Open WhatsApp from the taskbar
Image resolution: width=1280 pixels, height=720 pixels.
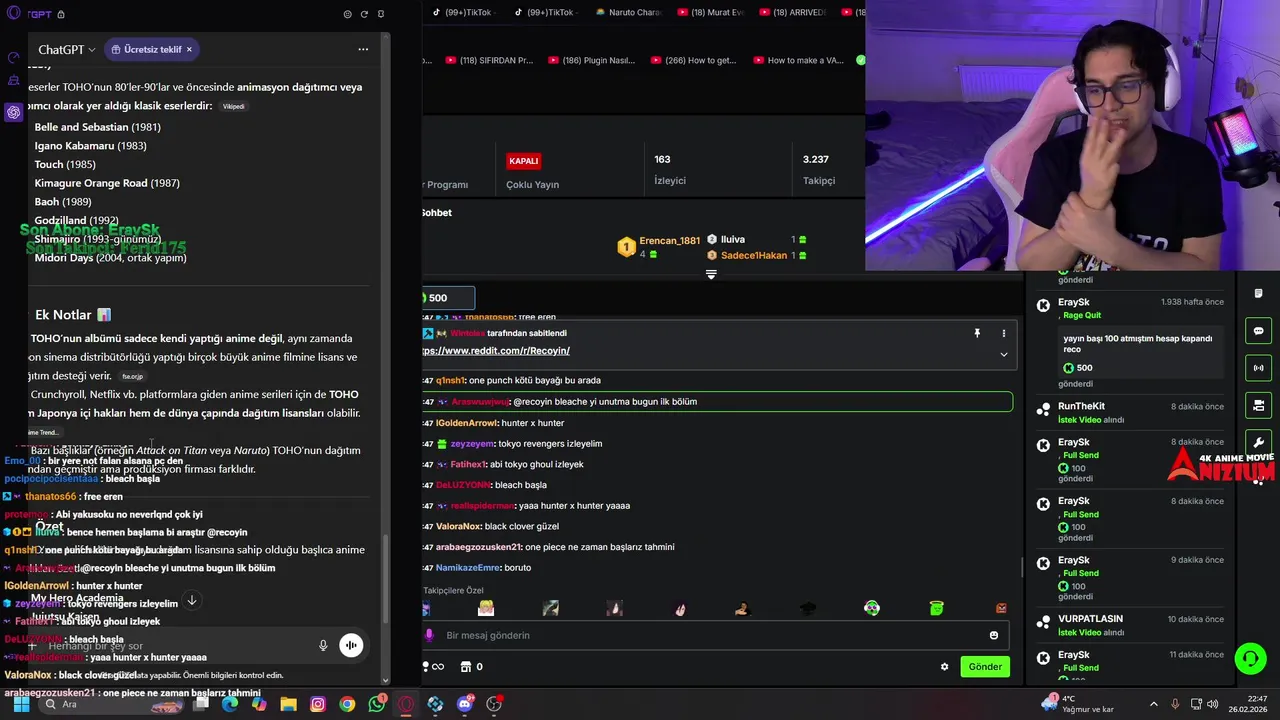click(x=376, y=704)
